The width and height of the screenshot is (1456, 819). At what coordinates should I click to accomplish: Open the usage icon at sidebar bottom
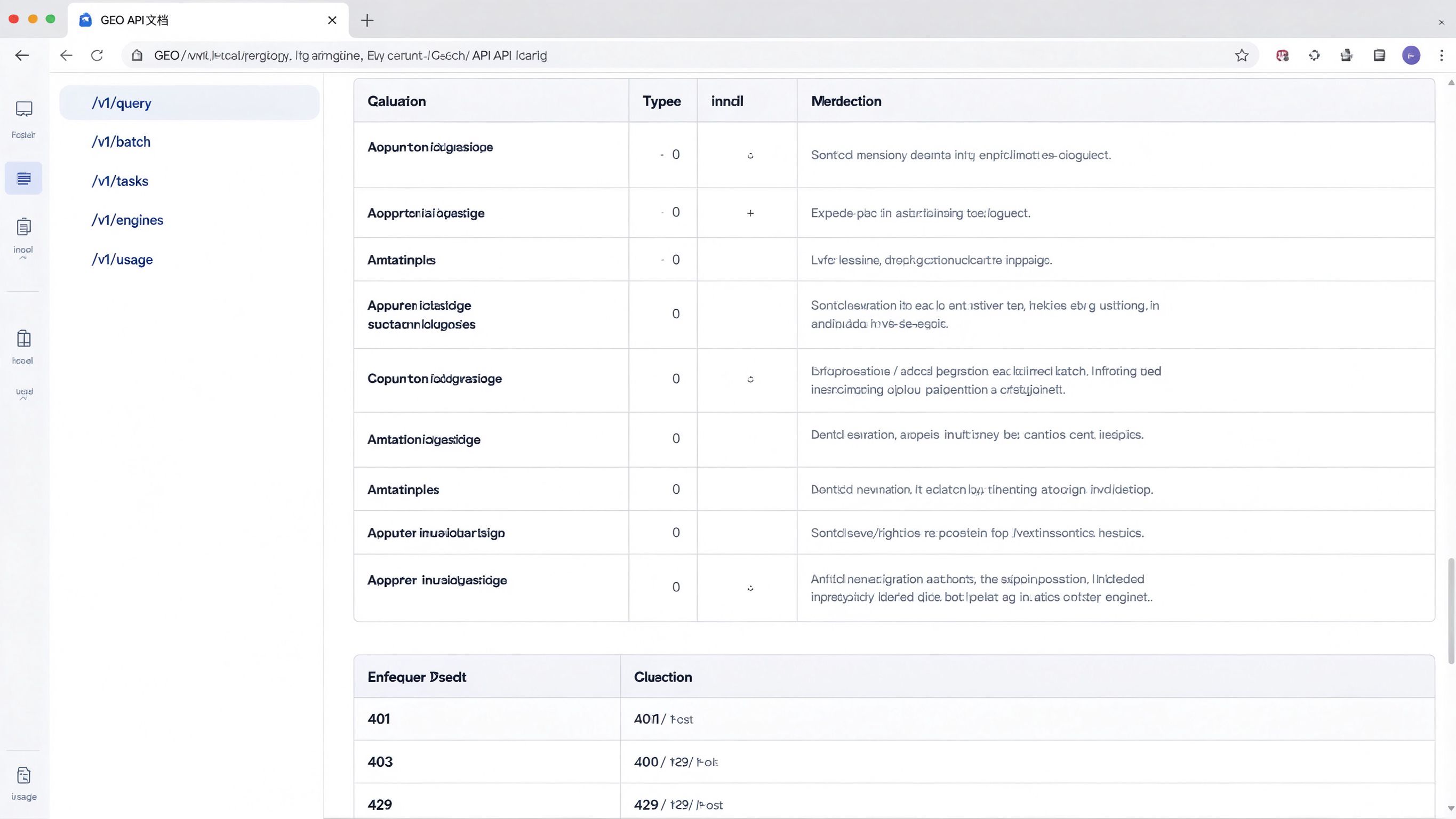click(x=24, y=775)
